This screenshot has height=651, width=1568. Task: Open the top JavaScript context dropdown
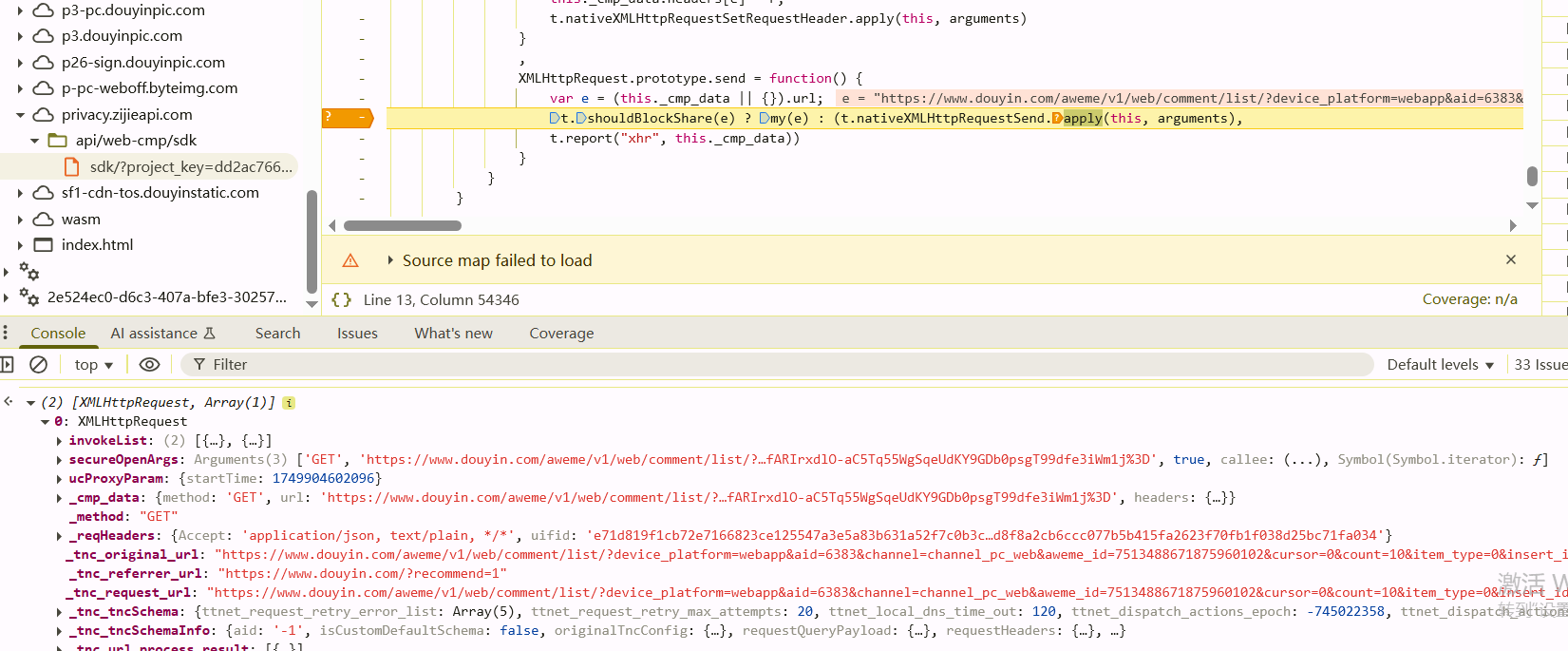point(93,365)
